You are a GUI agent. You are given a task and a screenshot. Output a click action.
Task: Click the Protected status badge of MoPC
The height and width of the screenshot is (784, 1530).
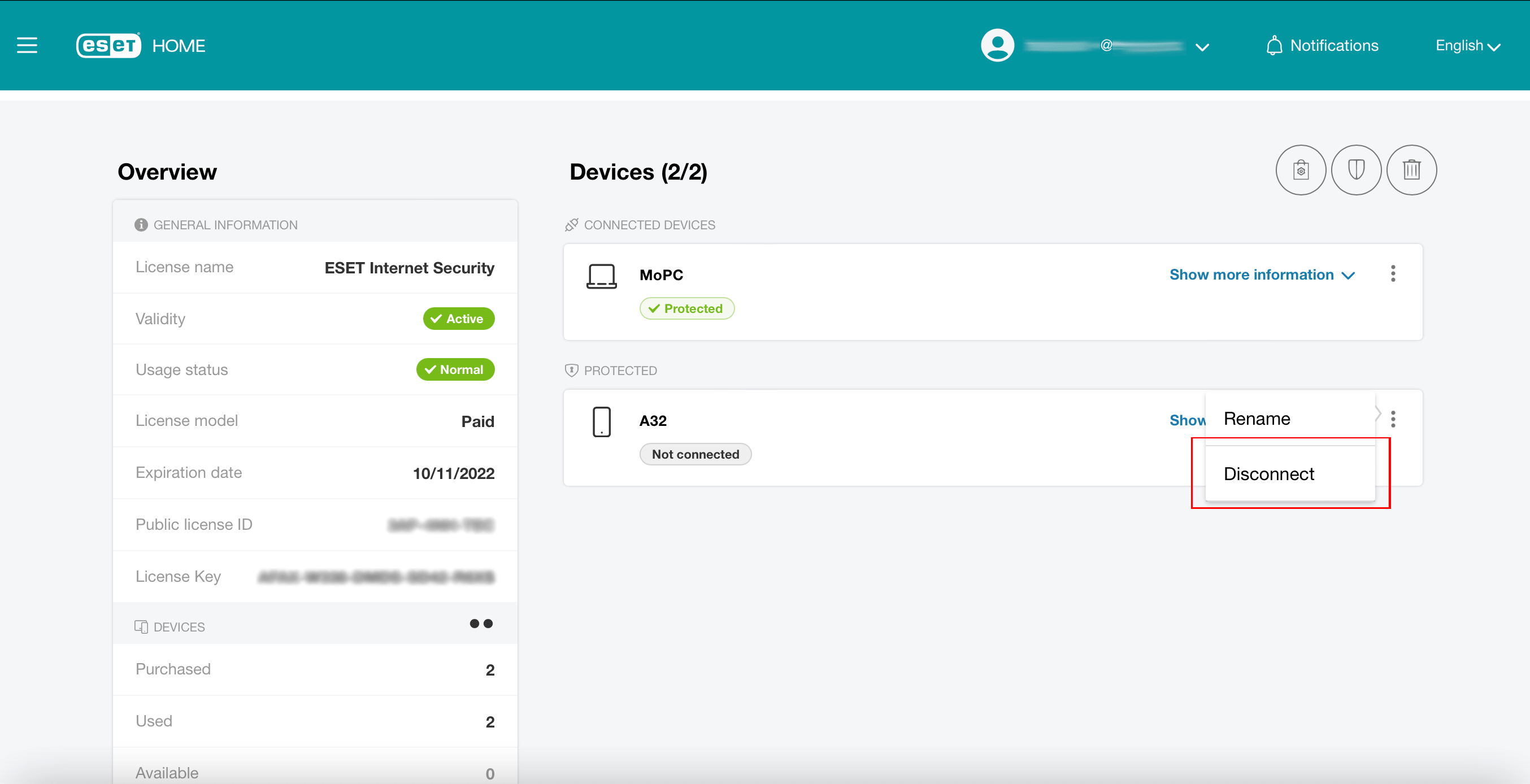686,309
